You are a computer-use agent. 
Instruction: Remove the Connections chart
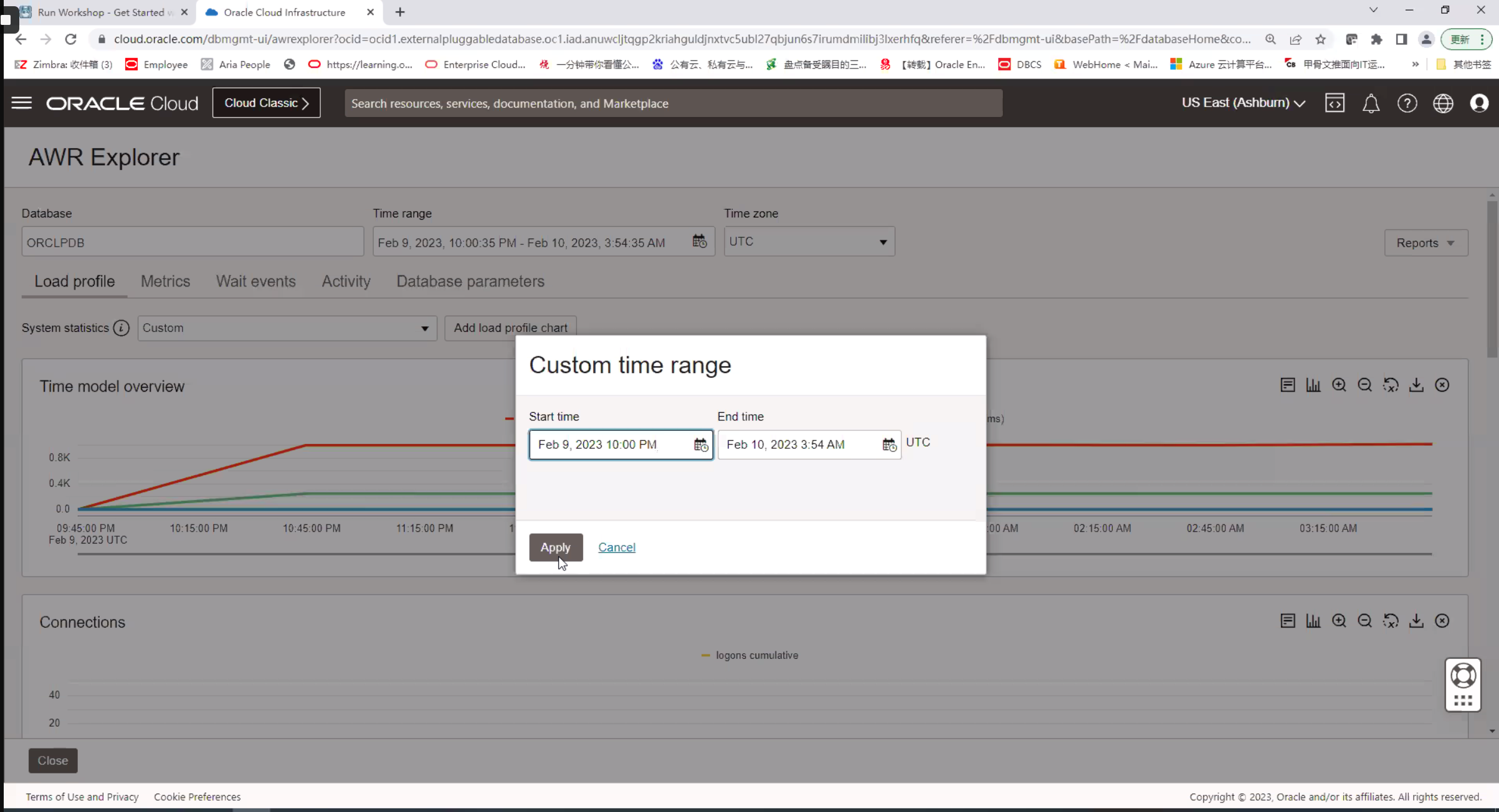1442,621
